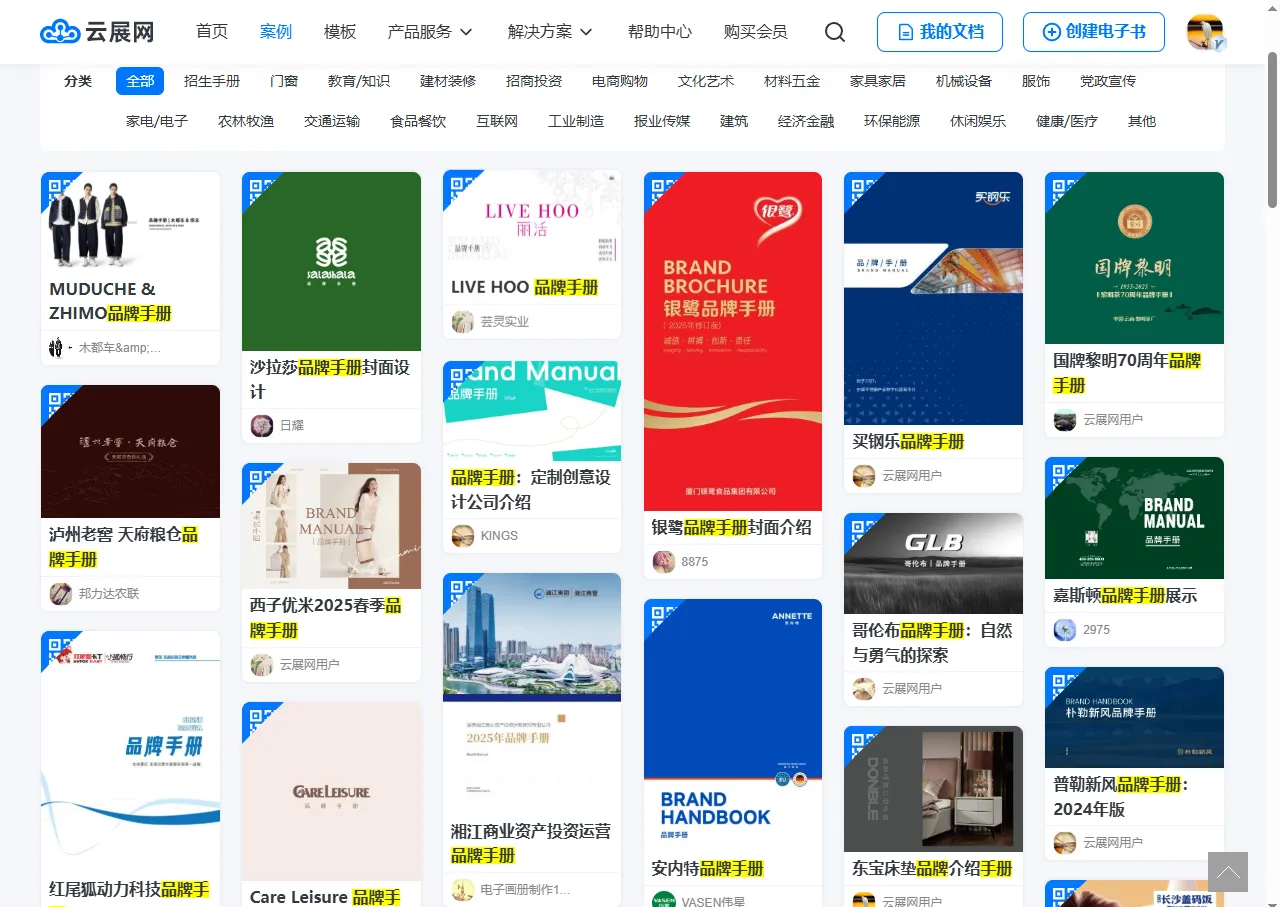Image resolution: width=1280 pixels, height=907 pixels.
Task: Open the user avatar menu
Action: [1206, 32]
